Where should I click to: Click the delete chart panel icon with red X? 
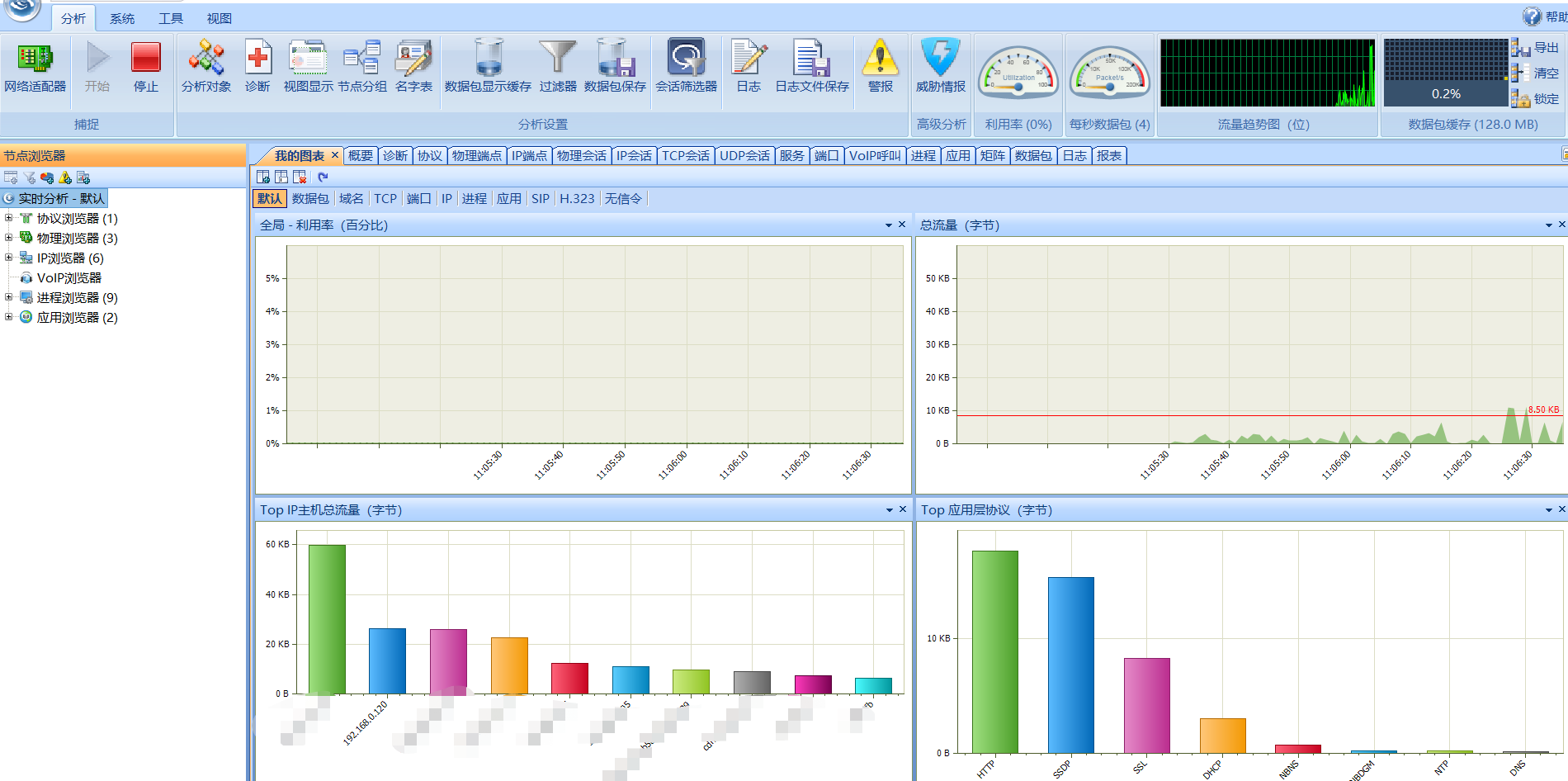click(x=300, y=177)
